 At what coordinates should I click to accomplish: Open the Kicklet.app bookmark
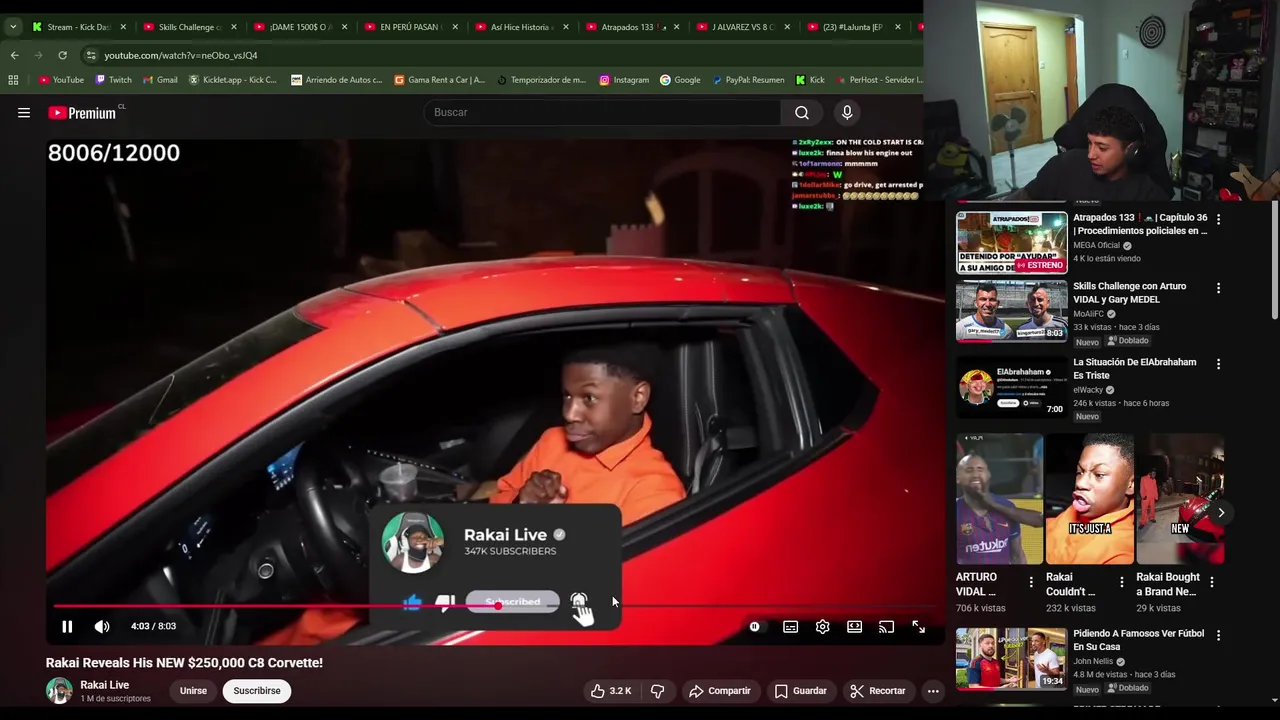pos(233,80)
